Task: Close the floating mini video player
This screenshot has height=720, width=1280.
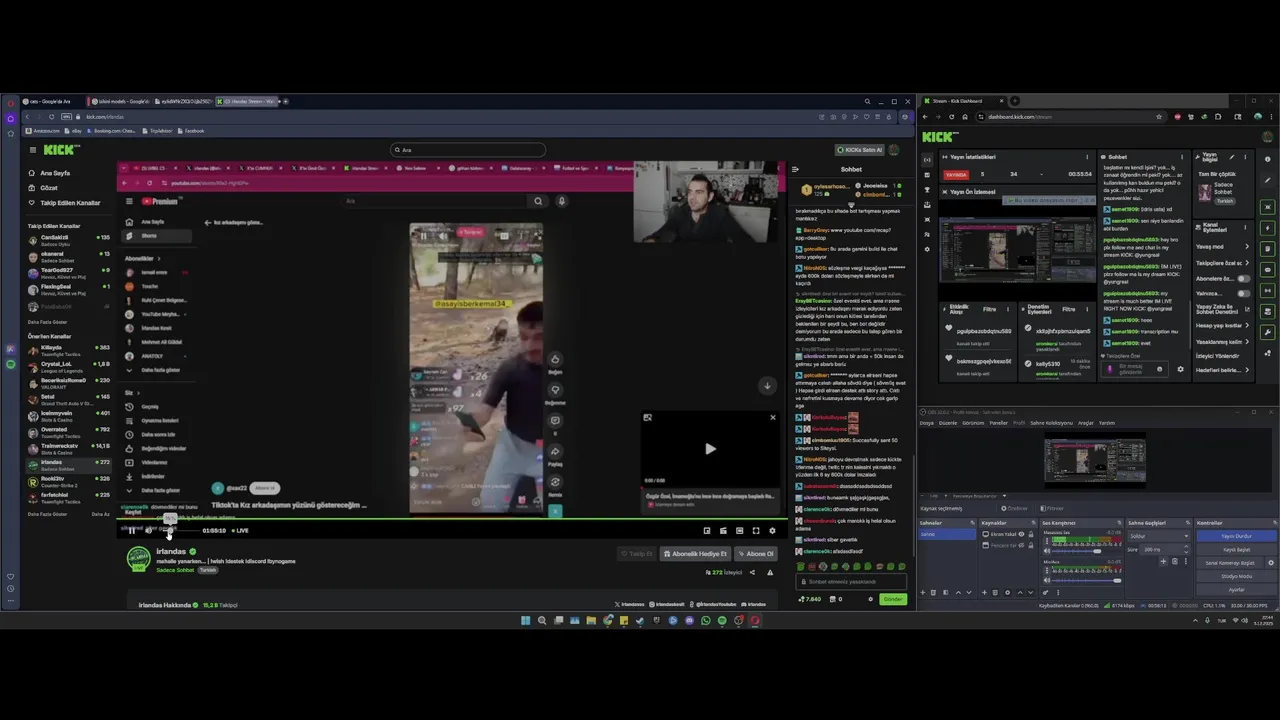Action: [x=772, y=417]
